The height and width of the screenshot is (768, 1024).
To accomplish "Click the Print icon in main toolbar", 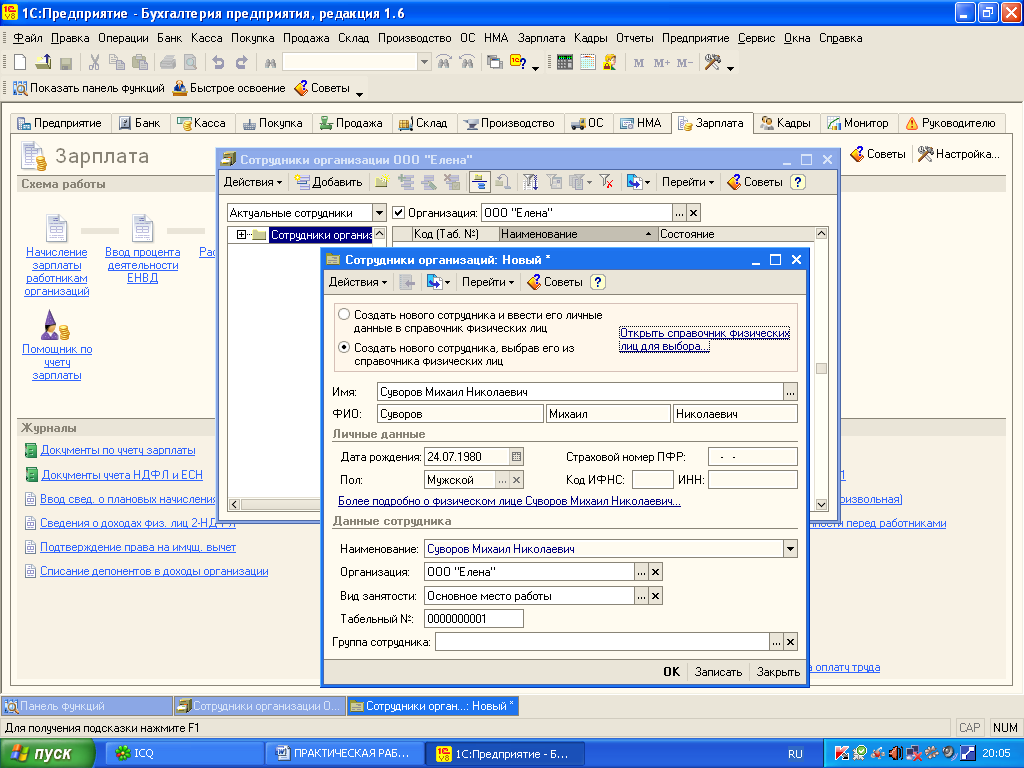I will [x=168, y=63].
